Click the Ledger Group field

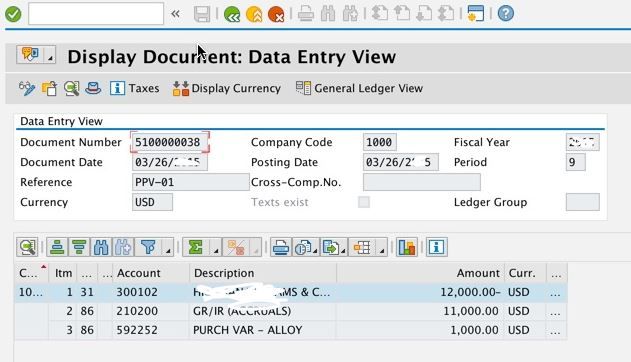tap(582, 202)
